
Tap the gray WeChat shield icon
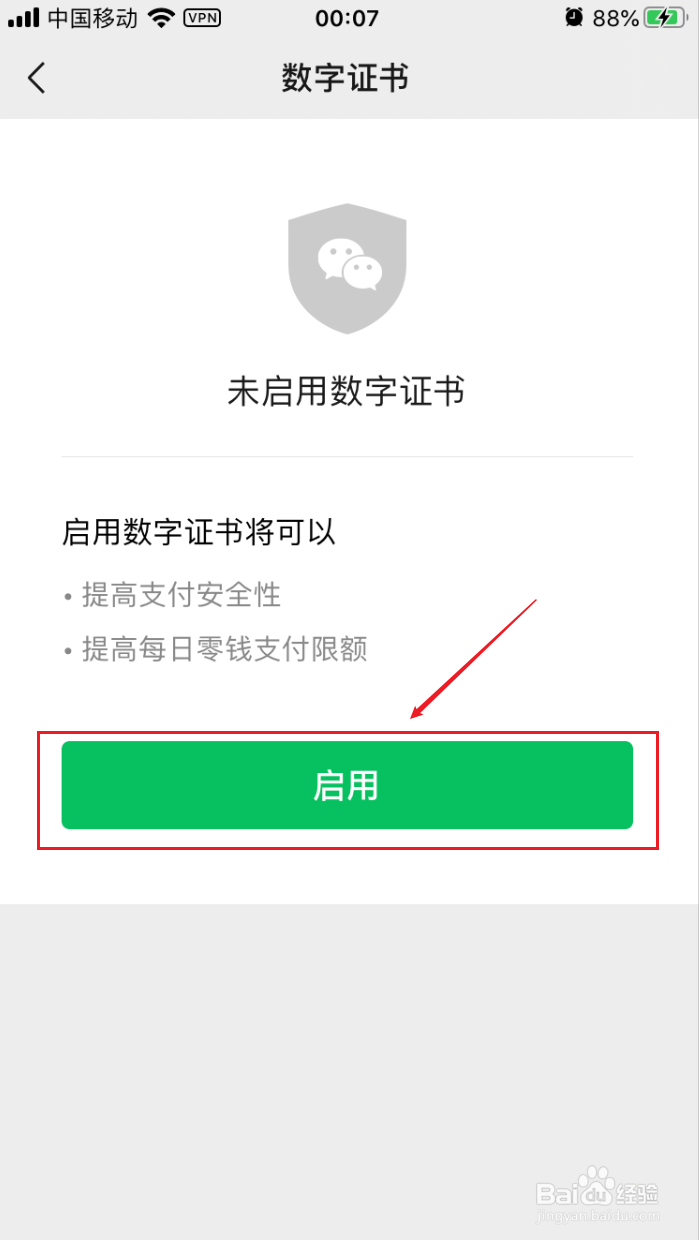347,269
